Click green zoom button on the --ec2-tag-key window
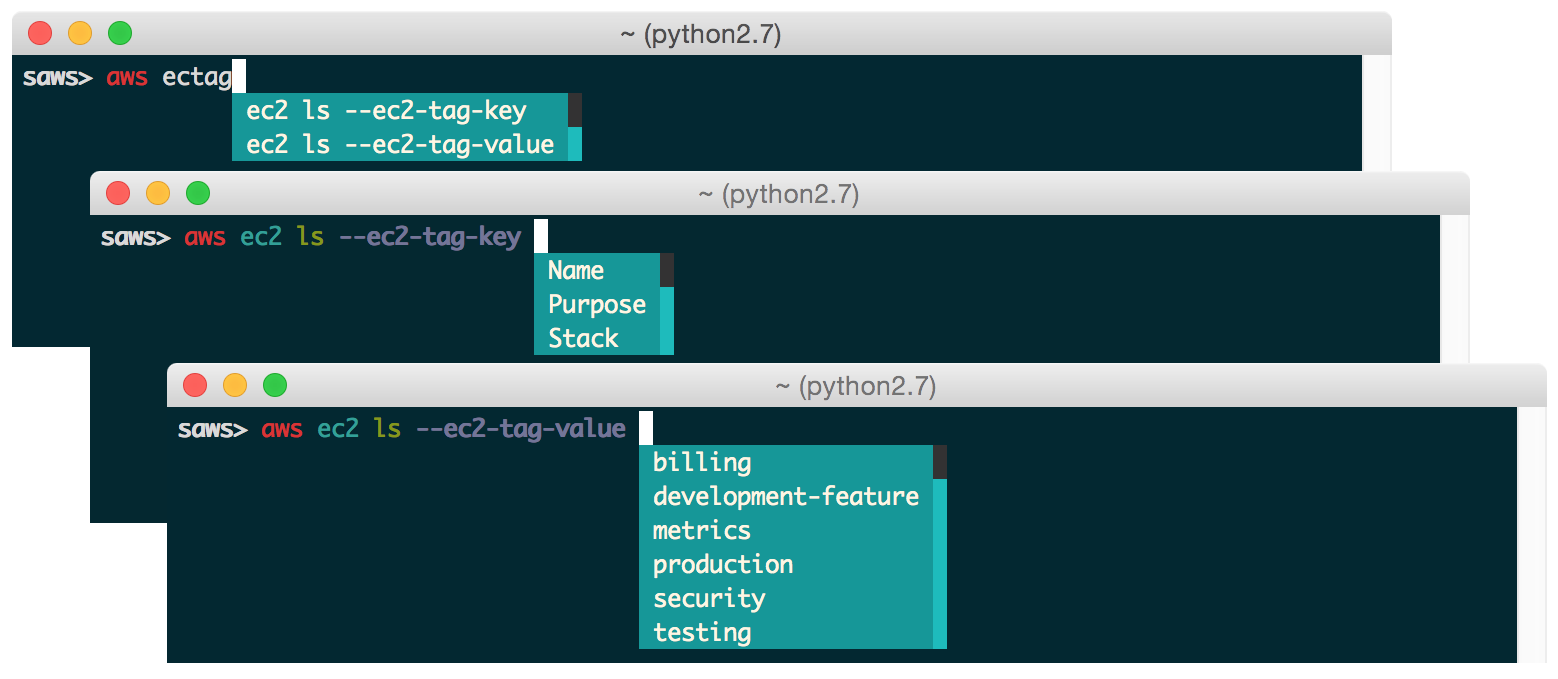The height and width of the screenshot is (679, 1558). pos(198,193)
